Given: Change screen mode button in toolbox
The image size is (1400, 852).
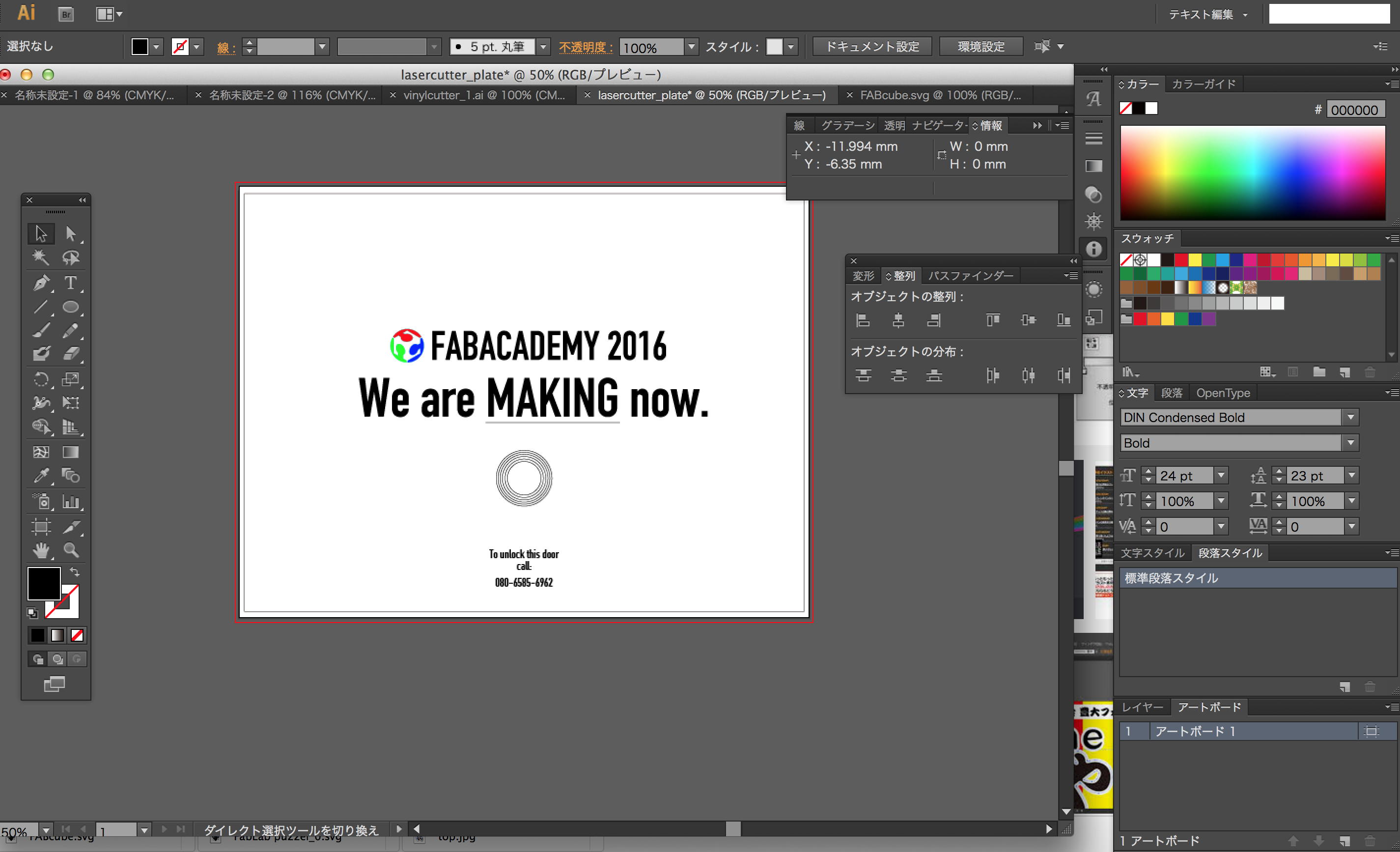Looking at the screenshot, I should pos(55,684).
